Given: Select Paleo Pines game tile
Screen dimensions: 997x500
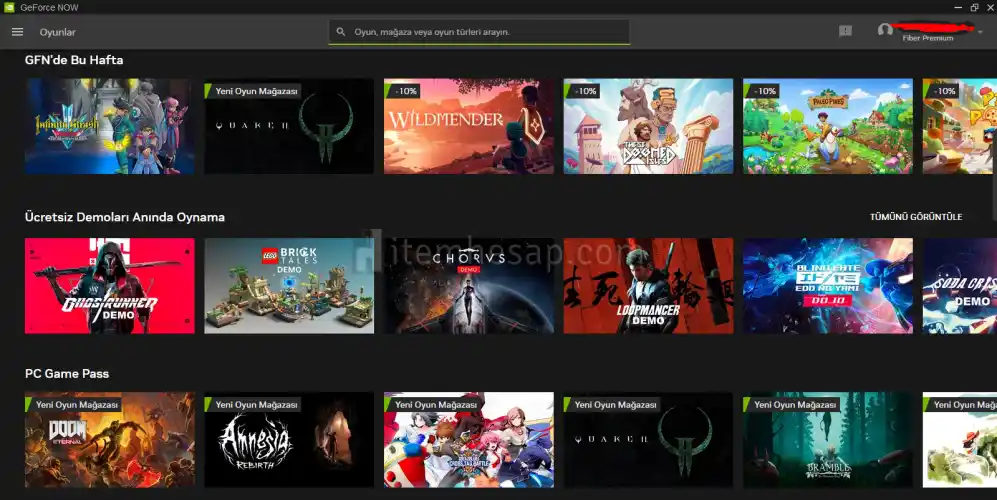Looking at the screenshot, I should 827,126.
